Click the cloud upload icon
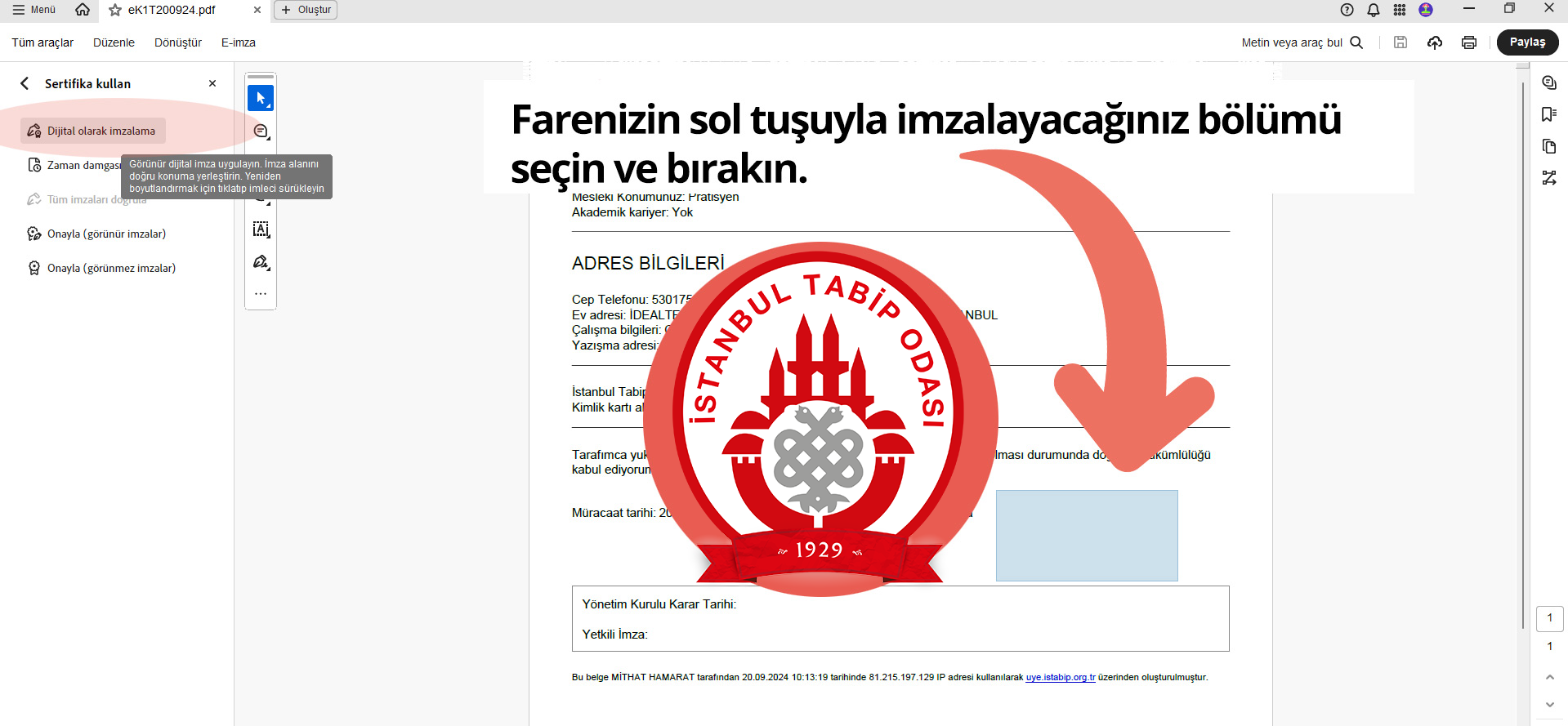Image resolution: width=1568 pixels, height=726 pixels. (x=1434, y=42)
